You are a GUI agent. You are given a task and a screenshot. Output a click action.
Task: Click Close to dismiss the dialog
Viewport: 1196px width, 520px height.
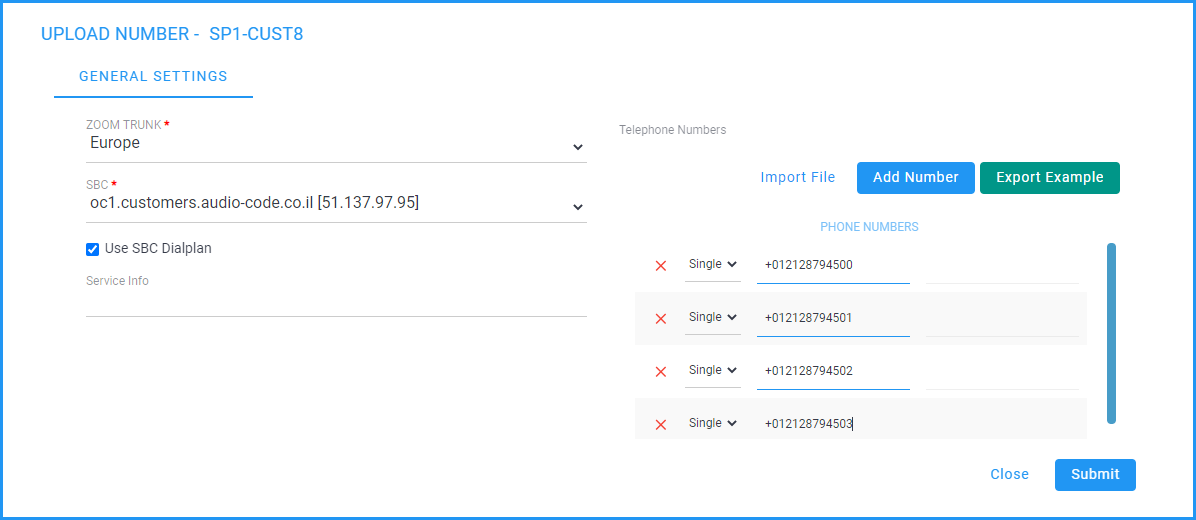(1009, 474)
